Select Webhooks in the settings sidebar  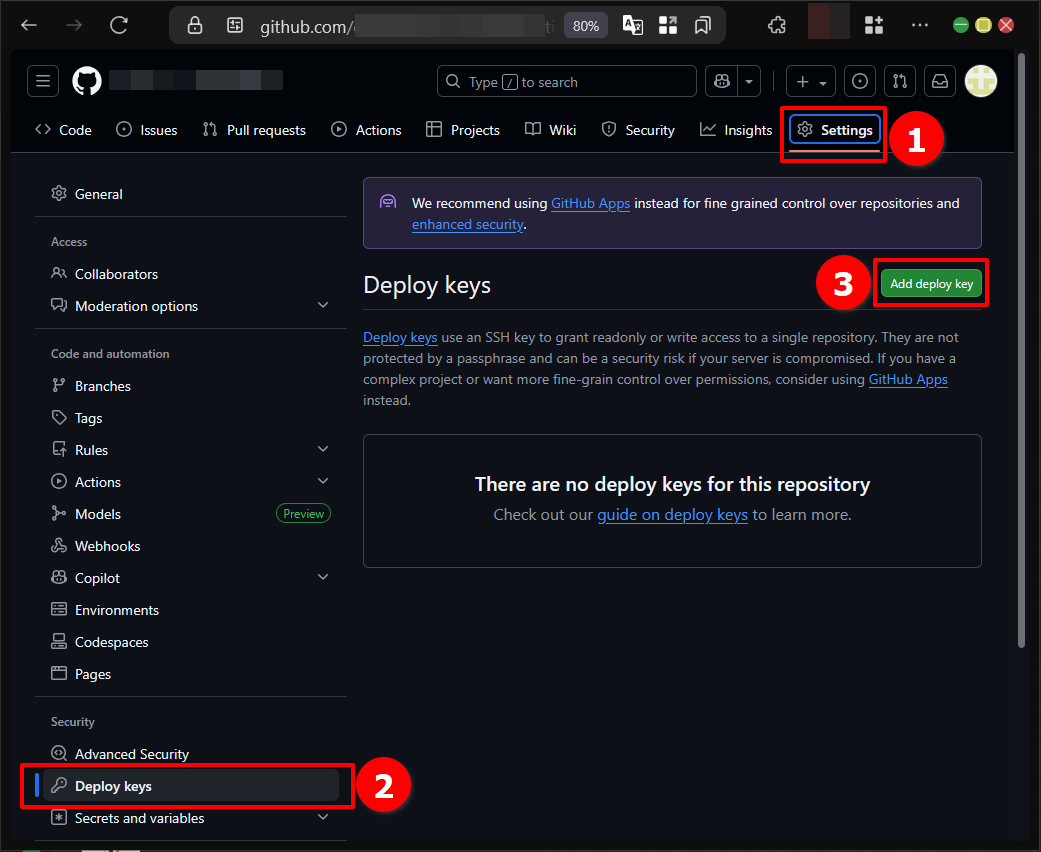(107, 546)
